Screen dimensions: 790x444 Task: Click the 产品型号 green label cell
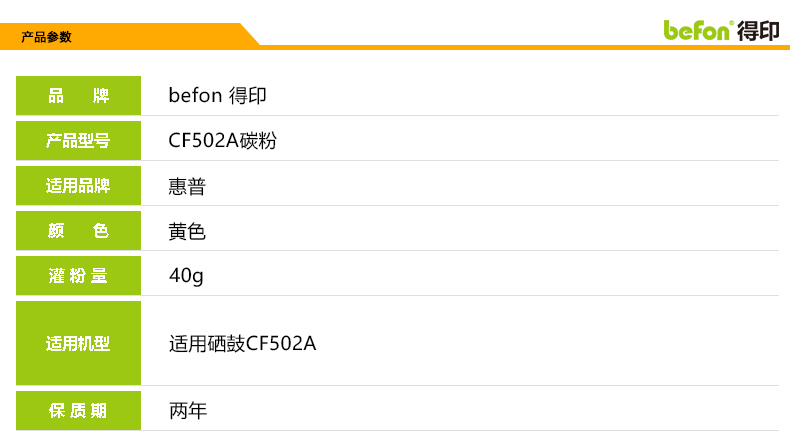point(78,141)
